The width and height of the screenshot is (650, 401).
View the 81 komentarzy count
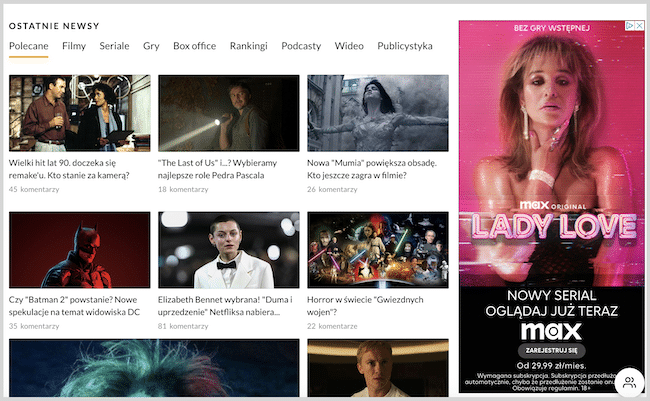click(183, 326)
